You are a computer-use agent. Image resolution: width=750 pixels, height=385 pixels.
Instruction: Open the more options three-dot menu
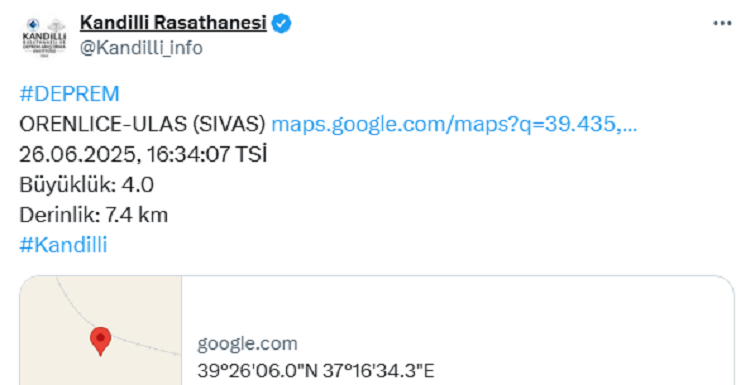(x=722, y=23)
